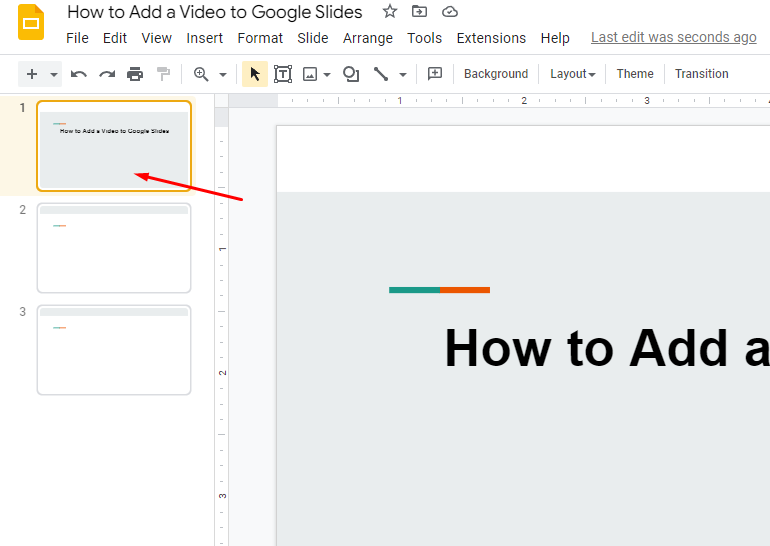
Task: Expand line type dropdown arrow
Action: [x=403, y=75]
